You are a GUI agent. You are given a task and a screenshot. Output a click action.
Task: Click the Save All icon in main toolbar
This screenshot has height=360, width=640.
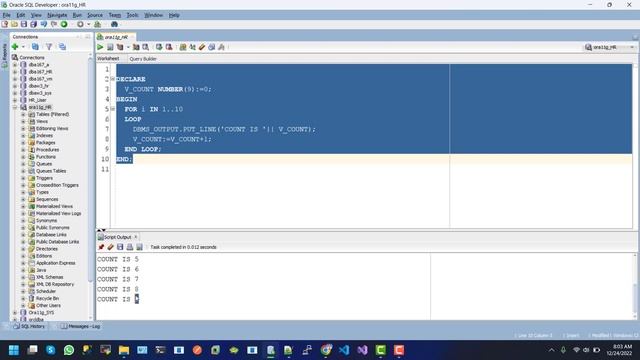[33, 24]
